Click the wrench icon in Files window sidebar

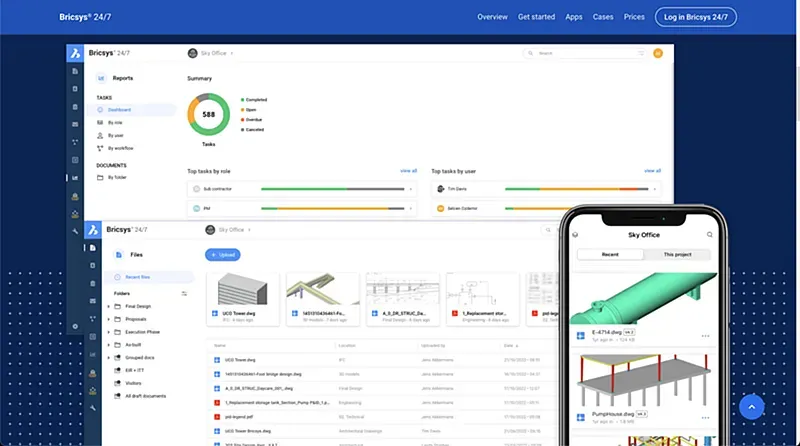pyautogui.click(x=92, y=408)
